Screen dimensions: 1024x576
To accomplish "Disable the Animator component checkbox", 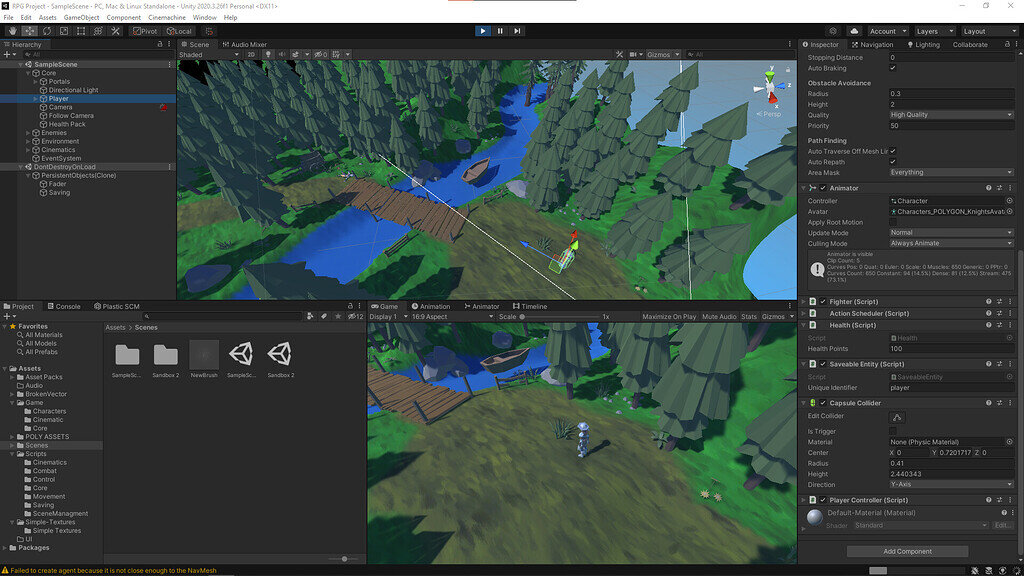I will click(x=823, y=188).
